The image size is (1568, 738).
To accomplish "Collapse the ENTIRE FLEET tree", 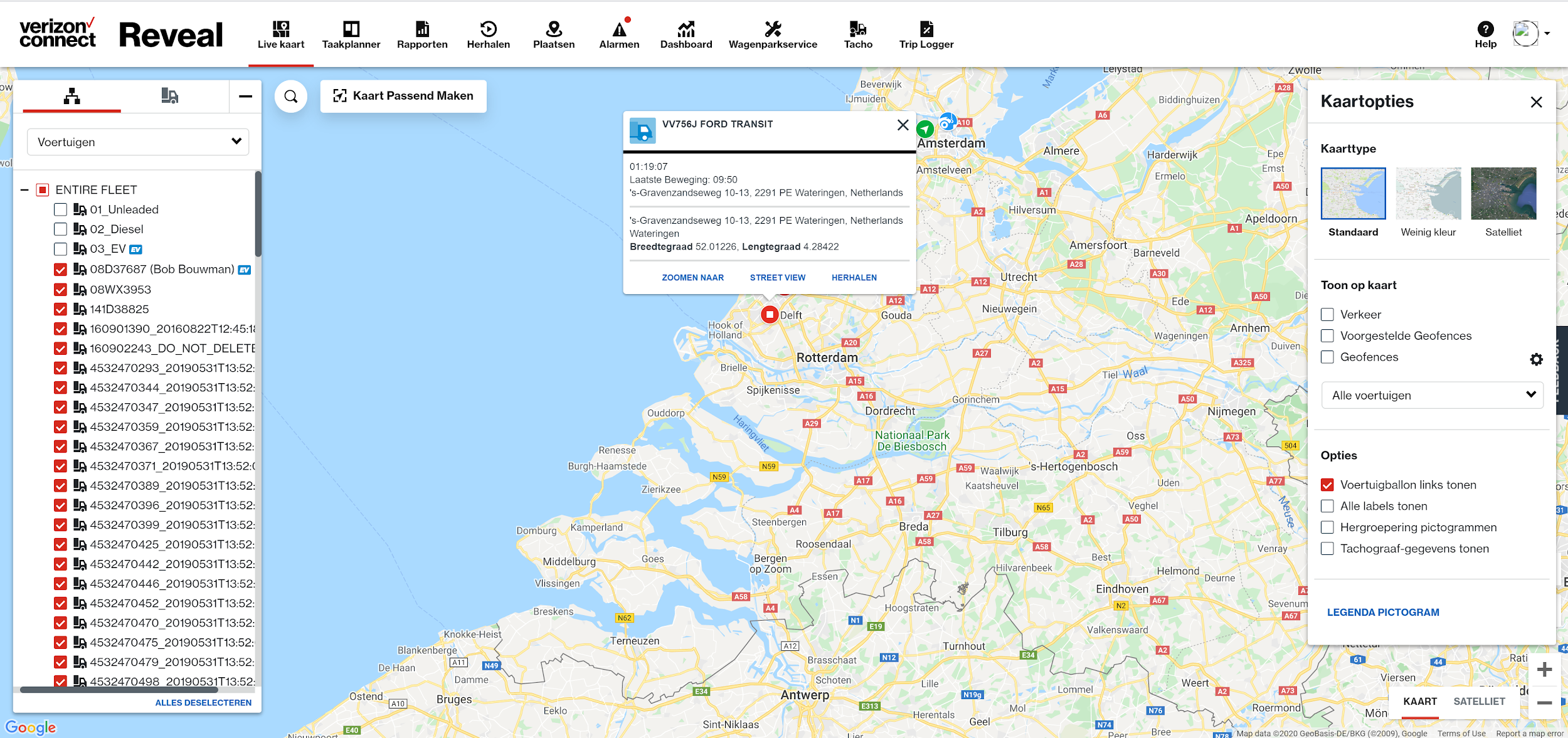I will 24,189.
